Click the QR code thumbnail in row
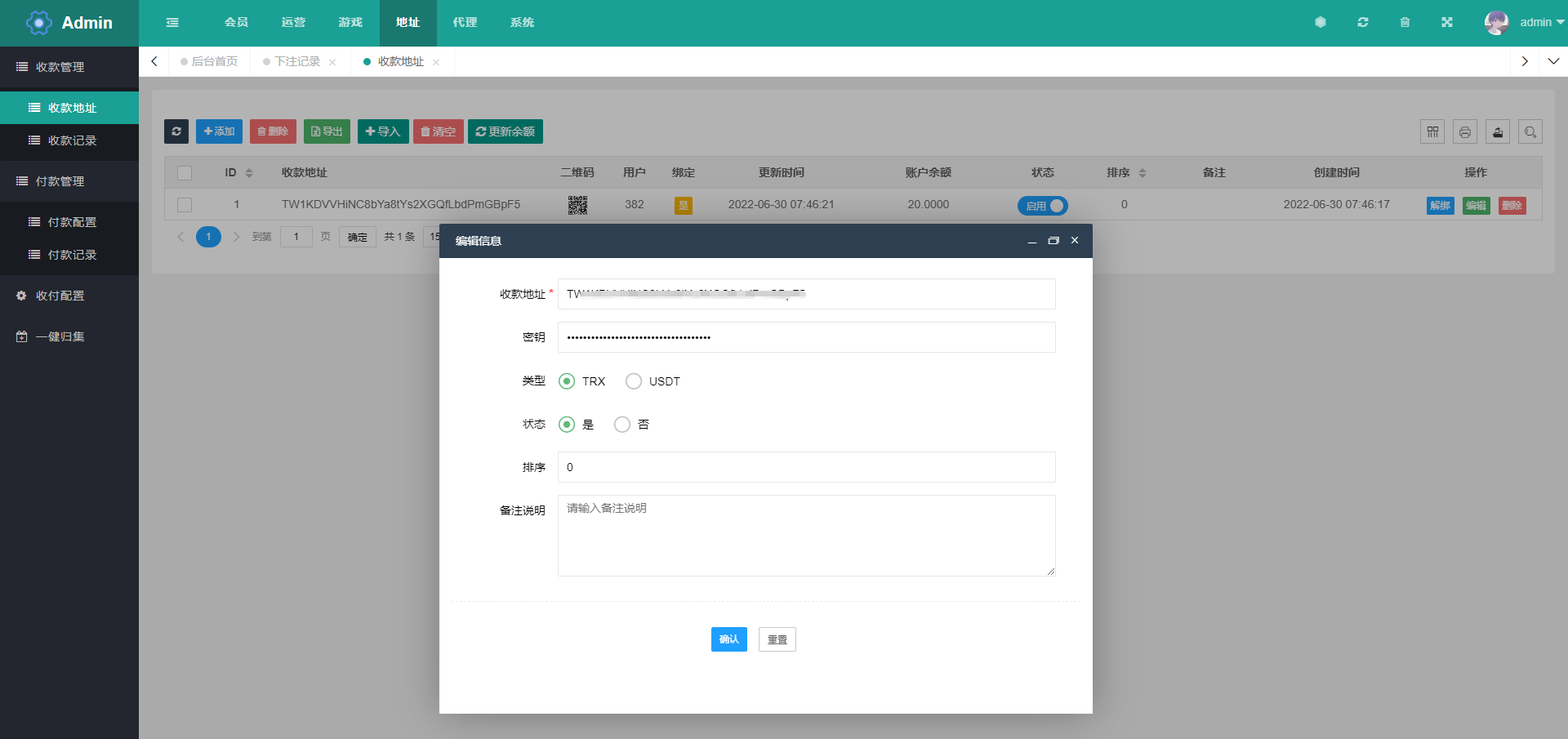The image size is (1568, 739). point(577,205)
